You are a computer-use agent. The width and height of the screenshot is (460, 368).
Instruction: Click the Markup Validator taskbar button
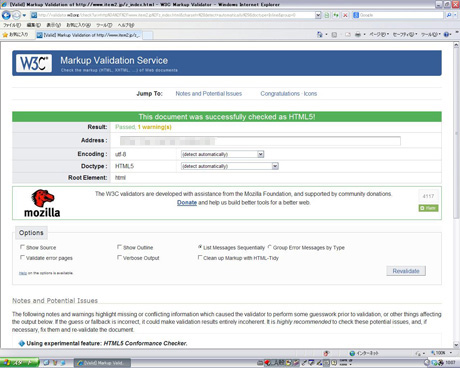click(102, 363)
